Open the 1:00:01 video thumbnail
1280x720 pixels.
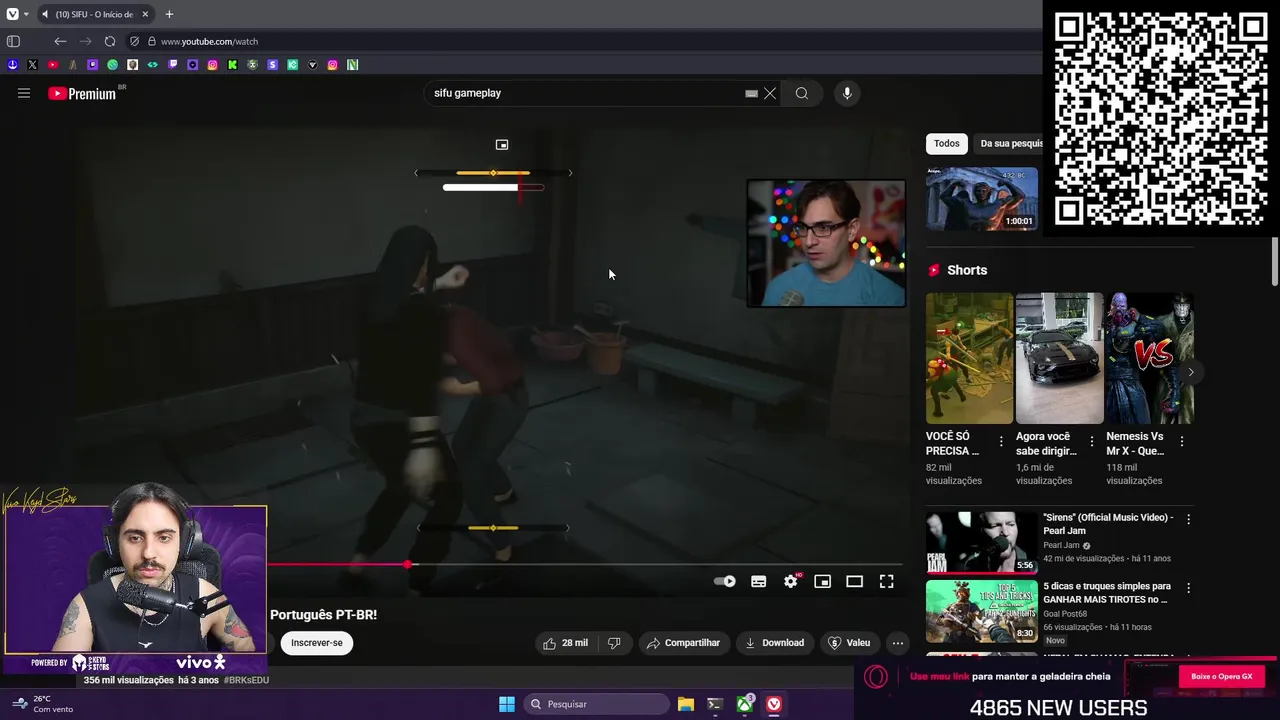[x=982, y=199]
